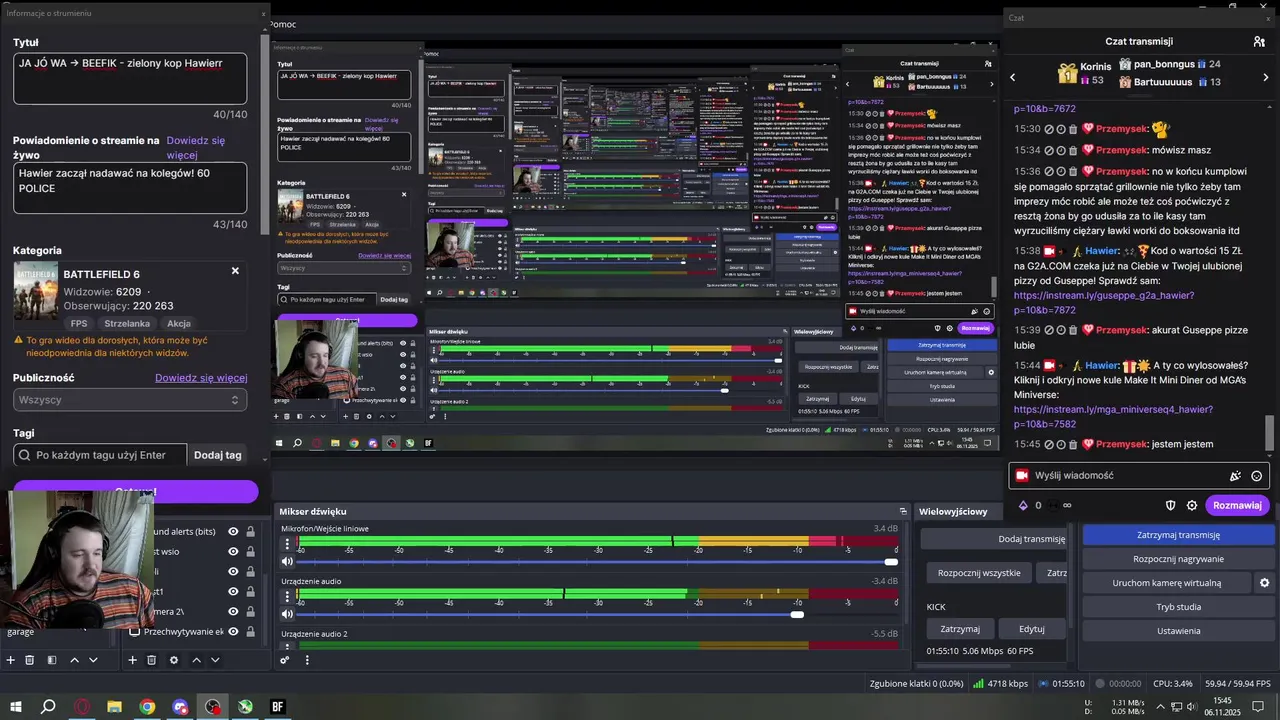Select the Akcja category tag

pyautogui.click(x=179, y=324)
